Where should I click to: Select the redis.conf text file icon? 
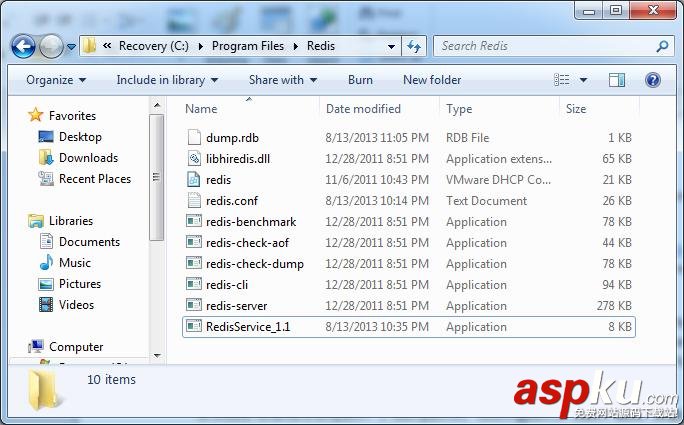(x=194, y=200)
